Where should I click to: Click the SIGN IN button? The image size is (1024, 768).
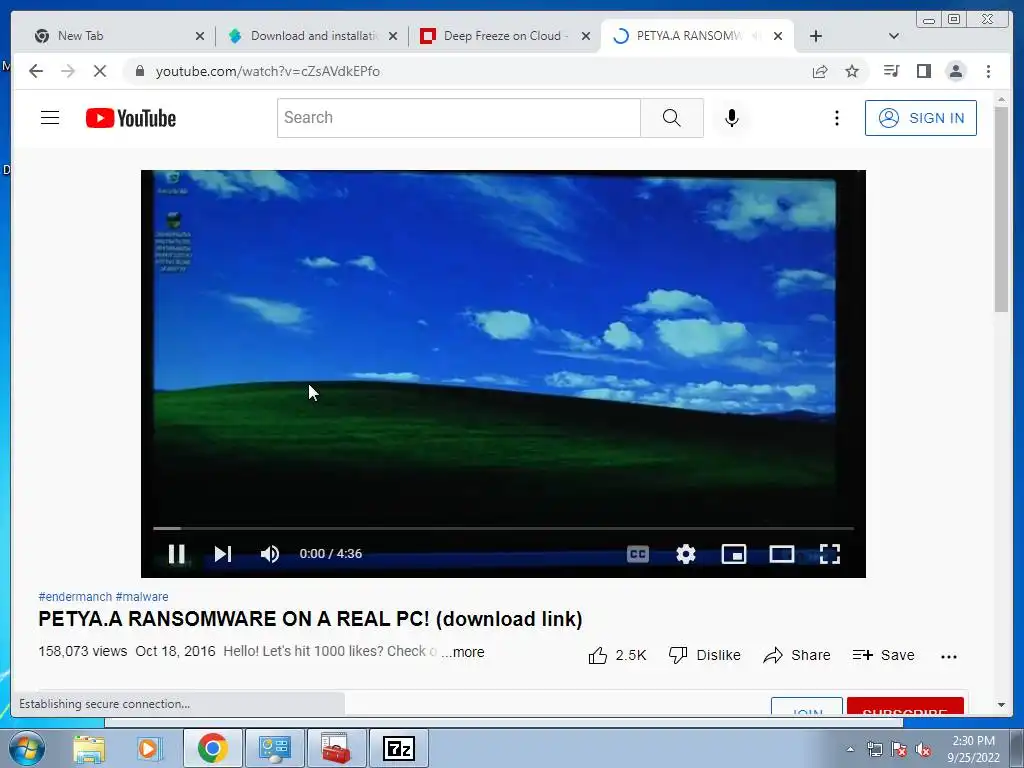921,118
